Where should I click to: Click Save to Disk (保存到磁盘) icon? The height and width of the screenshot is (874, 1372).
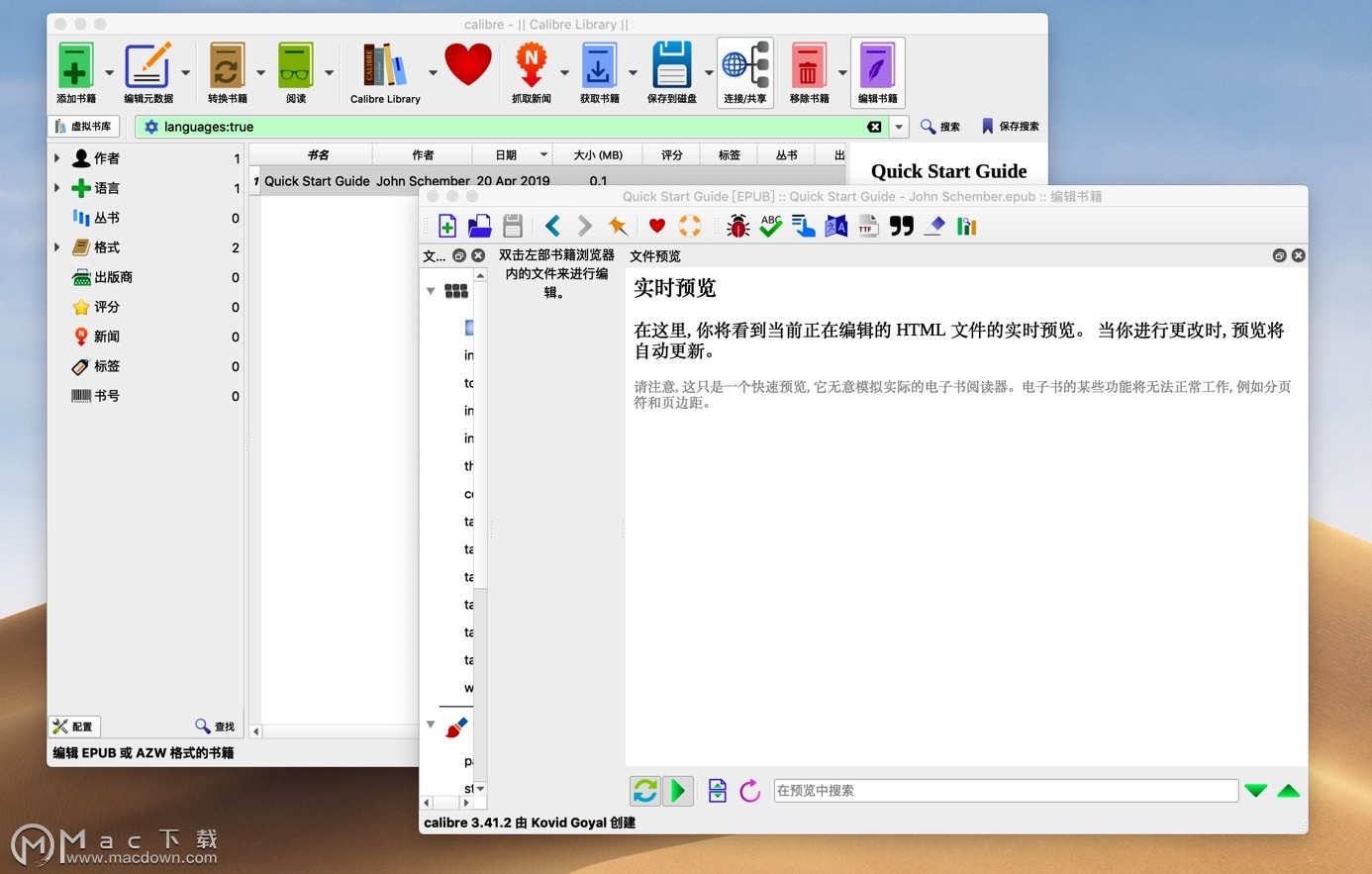(671, 66)
